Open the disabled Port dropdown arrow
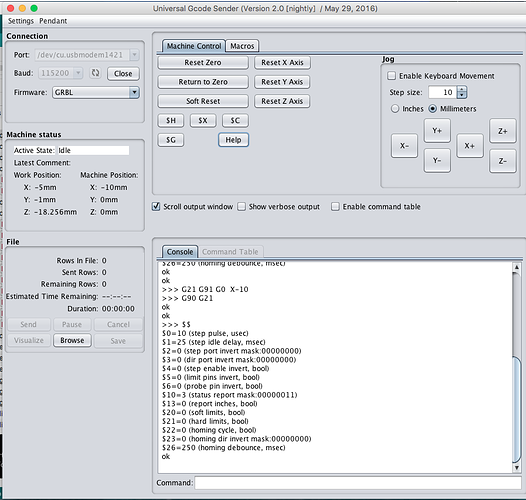This screenshot has width=526, height=500. coord(135,55)
